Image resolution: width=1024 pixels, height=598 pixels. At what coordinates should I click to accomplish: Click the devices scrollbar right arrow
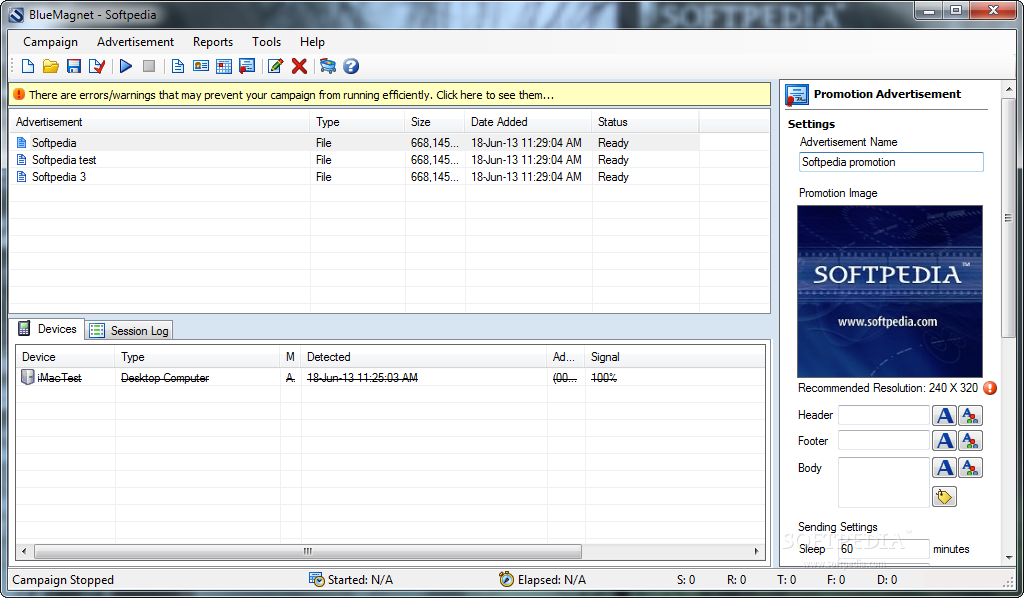(757, 552)
